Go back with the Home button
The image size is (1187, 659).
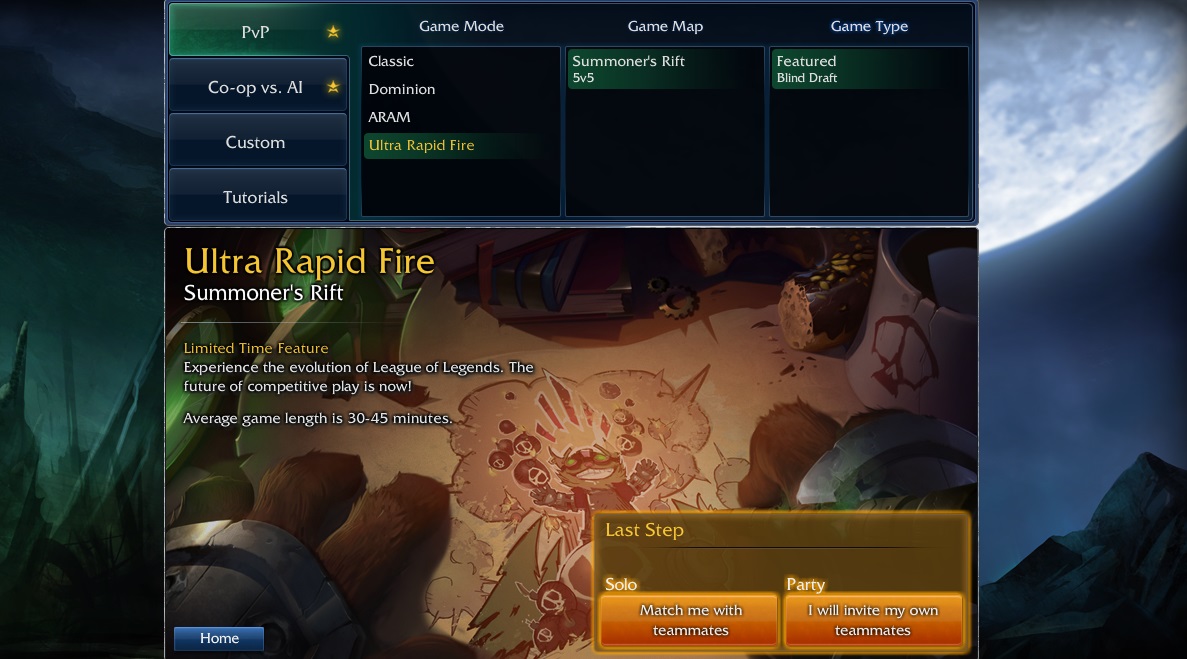pyautogui.click(x=219, y=639)
